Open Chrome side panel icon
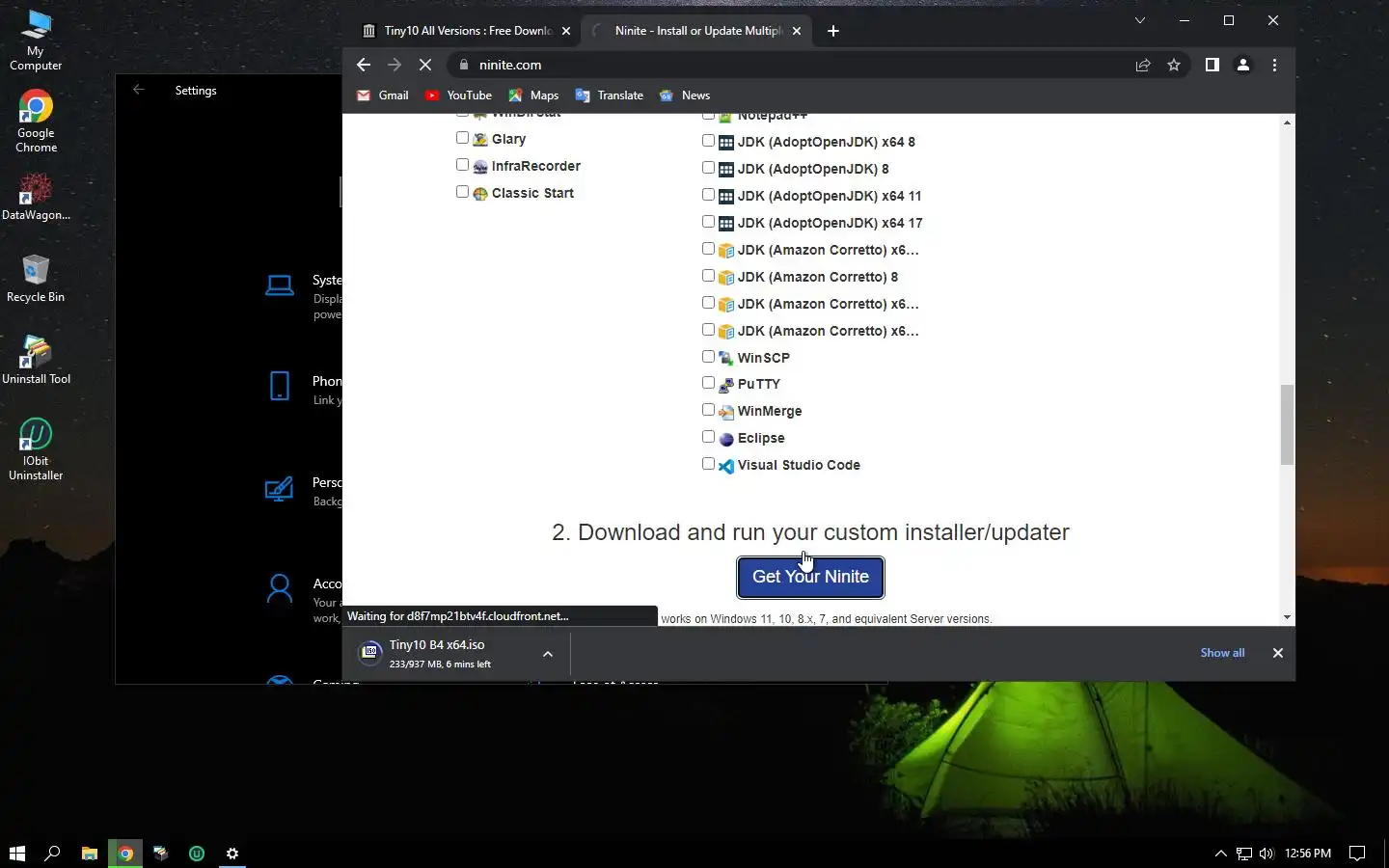1389x868 pixels. point(1212,65)
